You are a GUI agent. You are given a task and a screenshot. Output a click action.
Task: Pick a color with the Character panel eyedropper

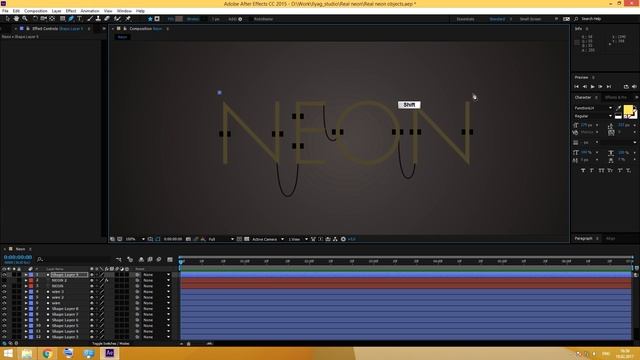pyautogui.click(x=618, y=108)
